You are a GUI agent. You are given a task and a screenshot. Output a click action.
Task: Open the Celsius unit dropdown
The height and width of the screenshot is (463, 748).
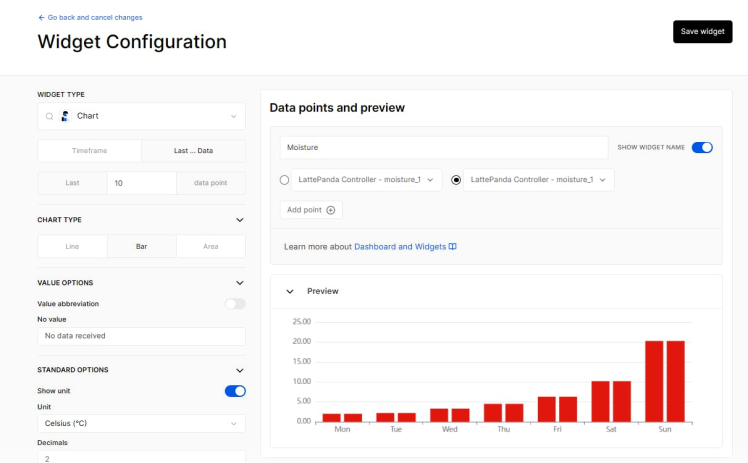(234, 424)
